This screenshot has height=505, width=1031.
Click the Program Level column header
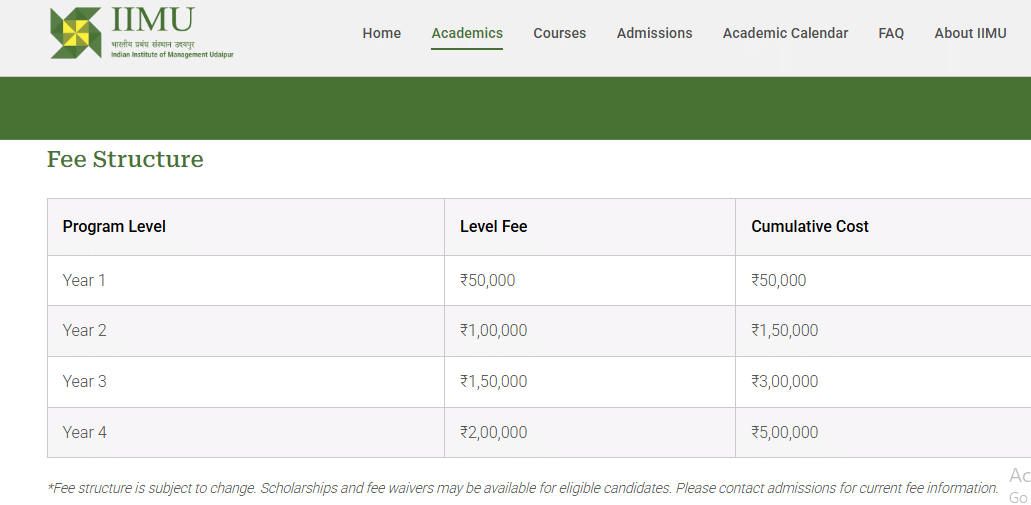(x=114, y=227)
